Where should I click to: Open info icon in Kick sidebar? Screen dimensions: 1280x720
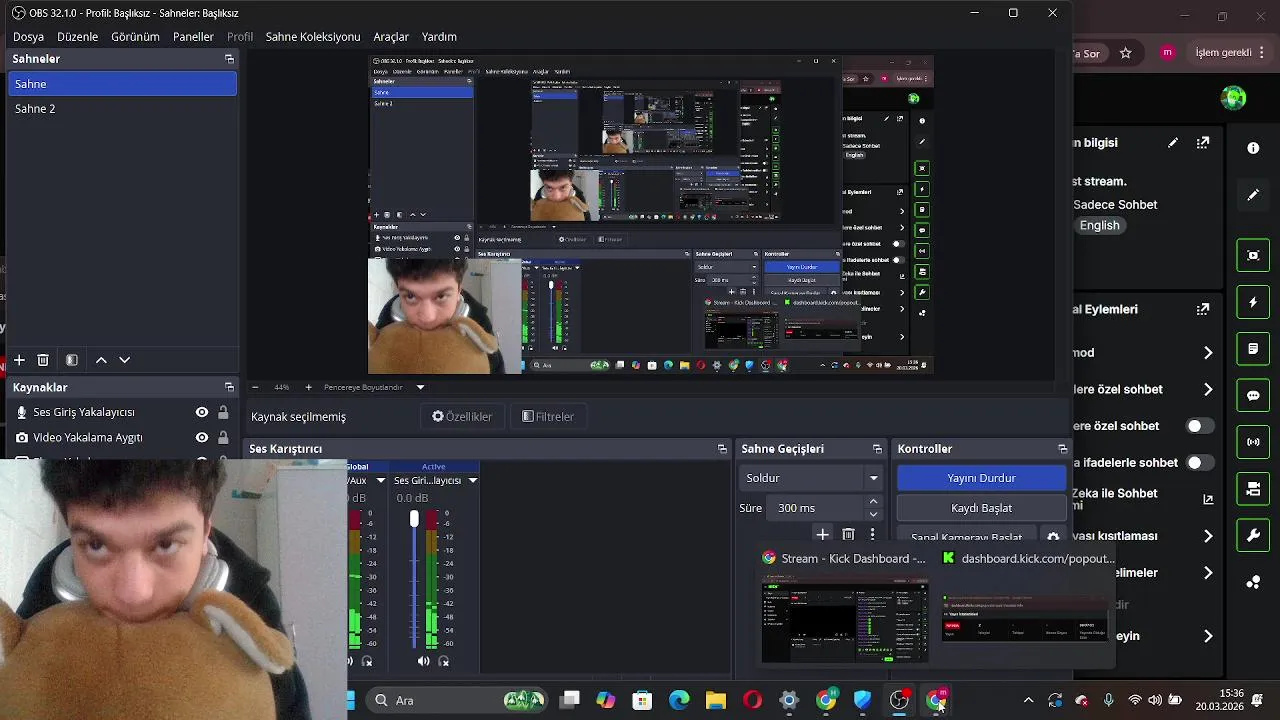click(x=1253, y=148)
